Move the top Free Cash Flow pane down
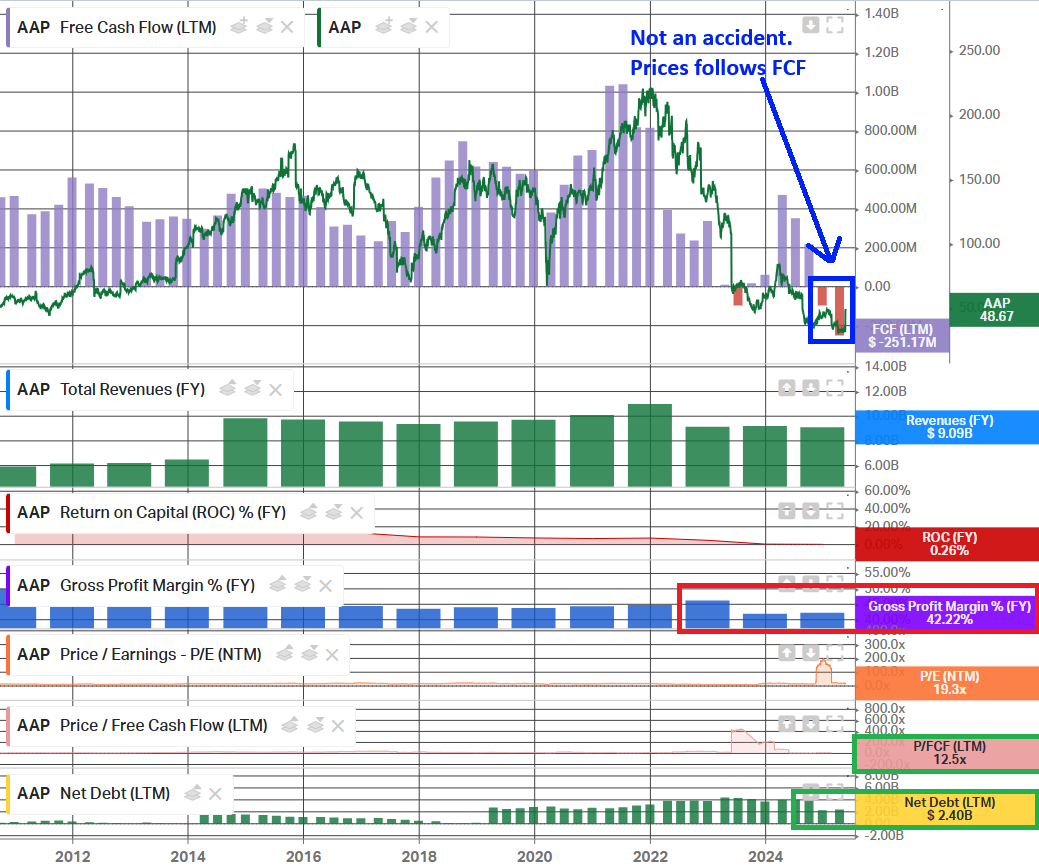 click(x=810, y=25)
